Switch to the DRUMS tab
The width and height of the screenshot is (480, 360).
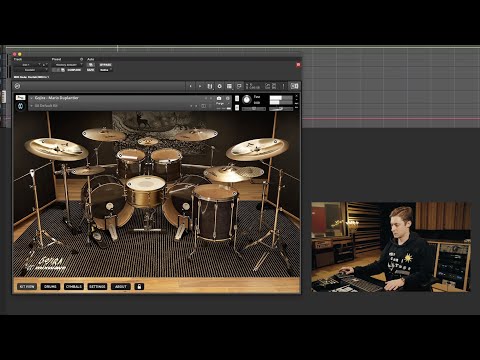click(x=50, y=286)
